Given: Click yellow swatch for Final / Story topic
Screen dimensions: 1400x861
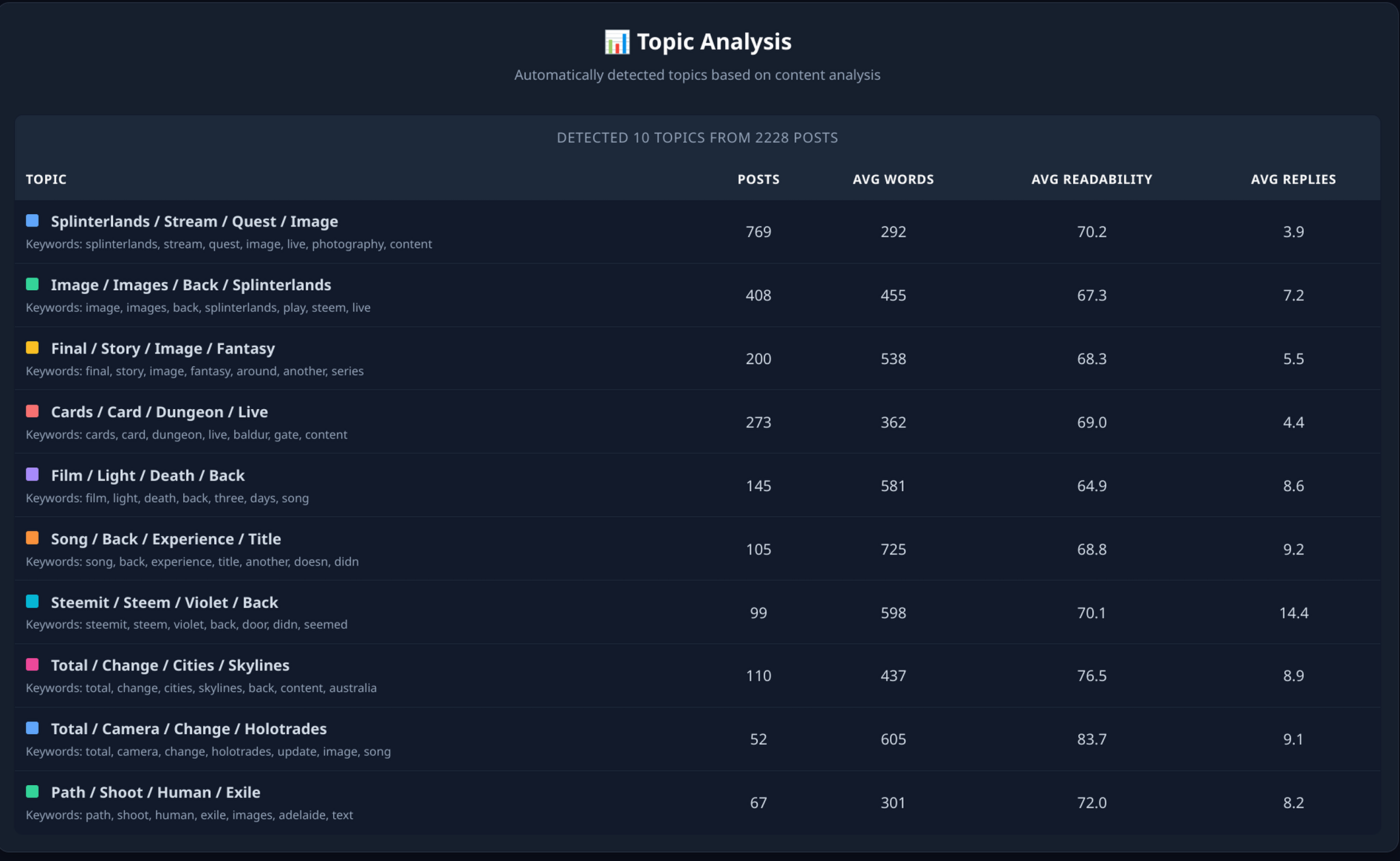Looking at the screenshot, I should point(32,348).
